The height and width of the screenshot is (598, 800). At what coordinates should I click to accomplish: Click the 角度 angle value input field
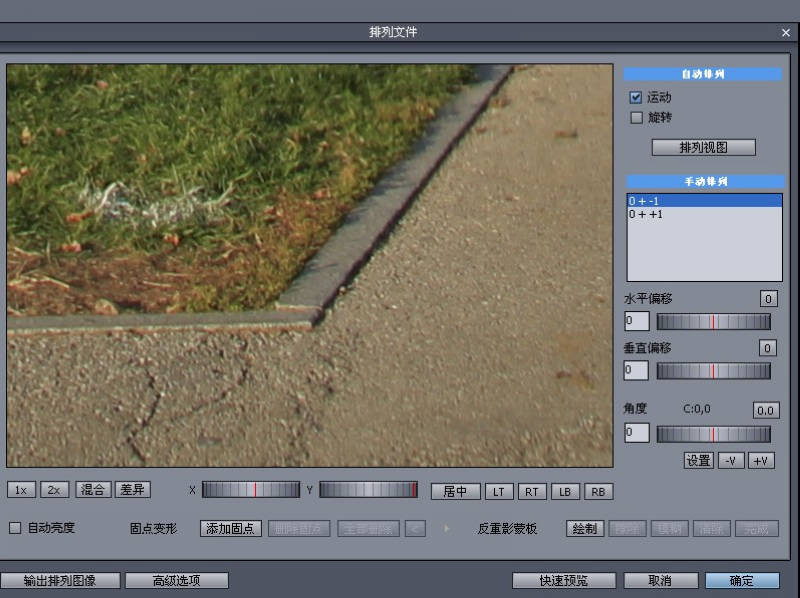[636, 433]
